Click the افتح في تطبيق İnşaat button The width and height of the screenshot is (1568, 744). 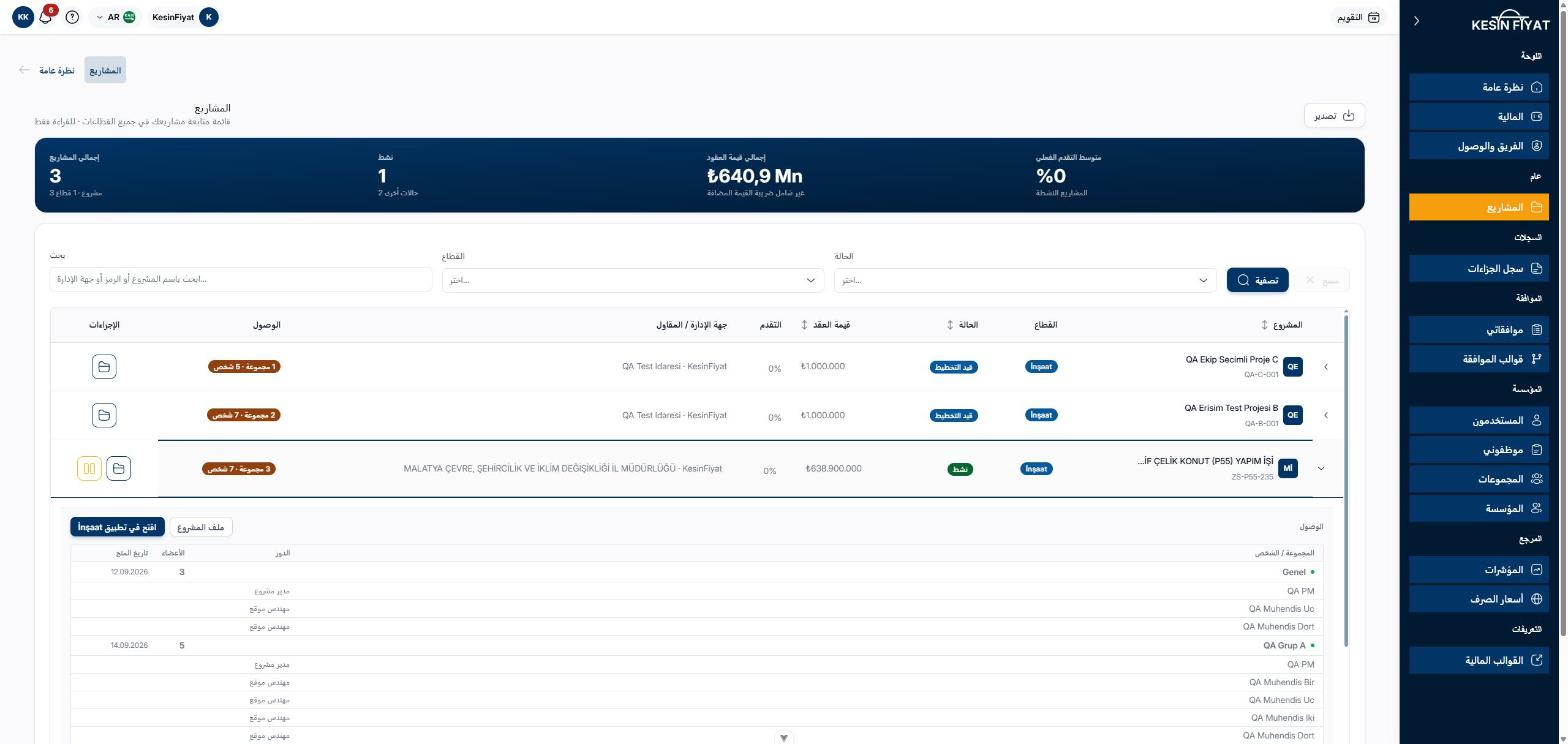coord(118,527)
